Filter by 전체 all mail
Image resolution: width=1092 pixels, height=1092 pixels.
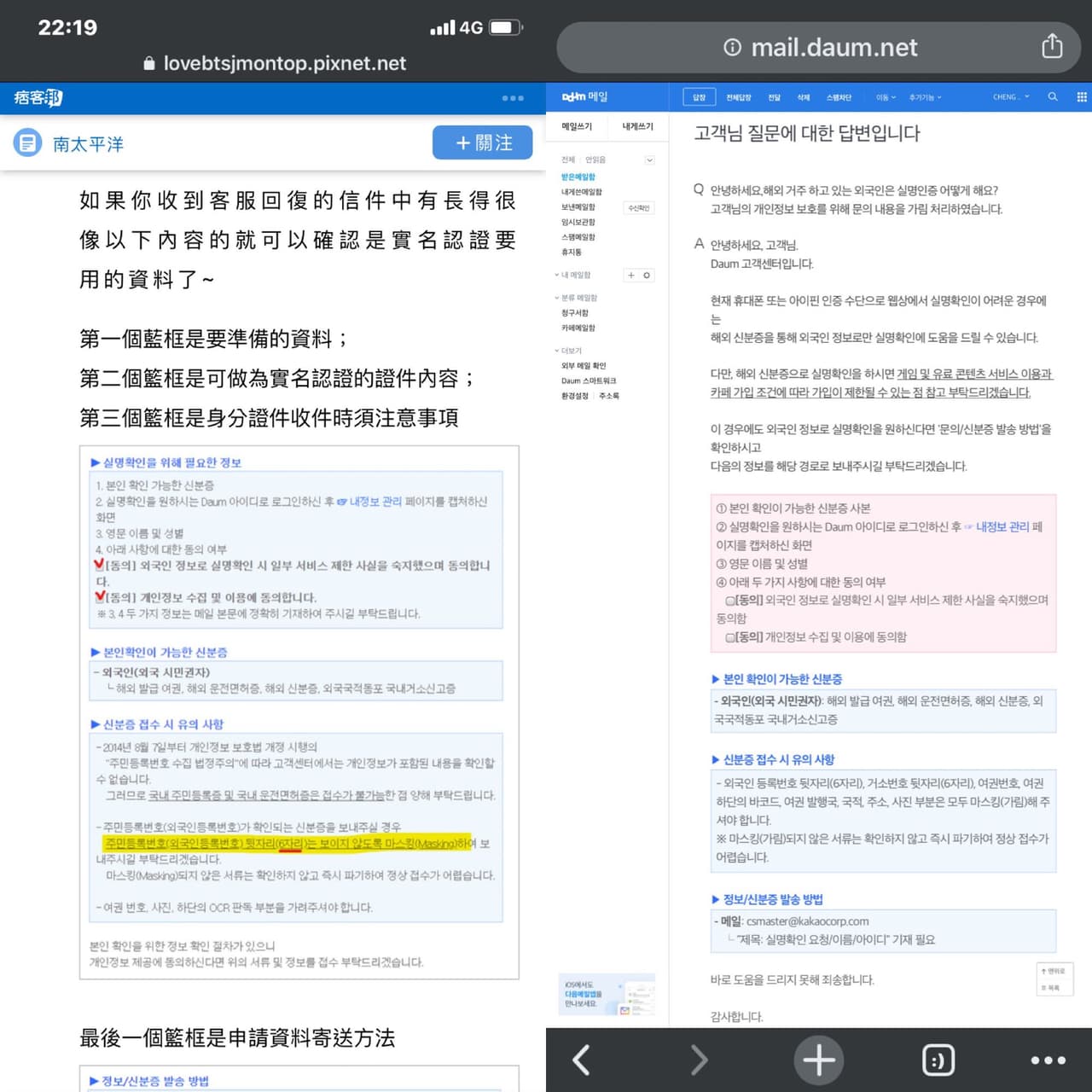pyautogui.click(x=568, y=160)
